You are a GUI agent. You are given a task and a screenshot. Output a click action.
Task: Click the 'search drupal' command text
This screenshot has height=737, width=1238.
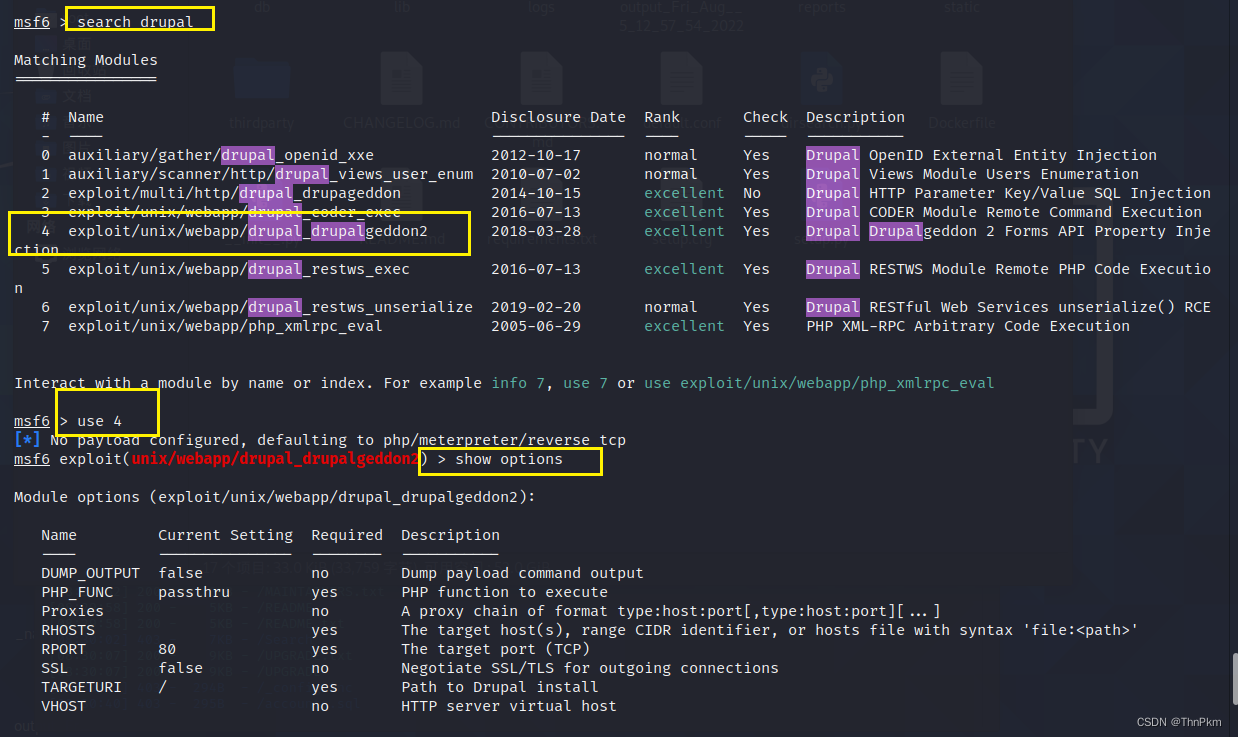135,22
